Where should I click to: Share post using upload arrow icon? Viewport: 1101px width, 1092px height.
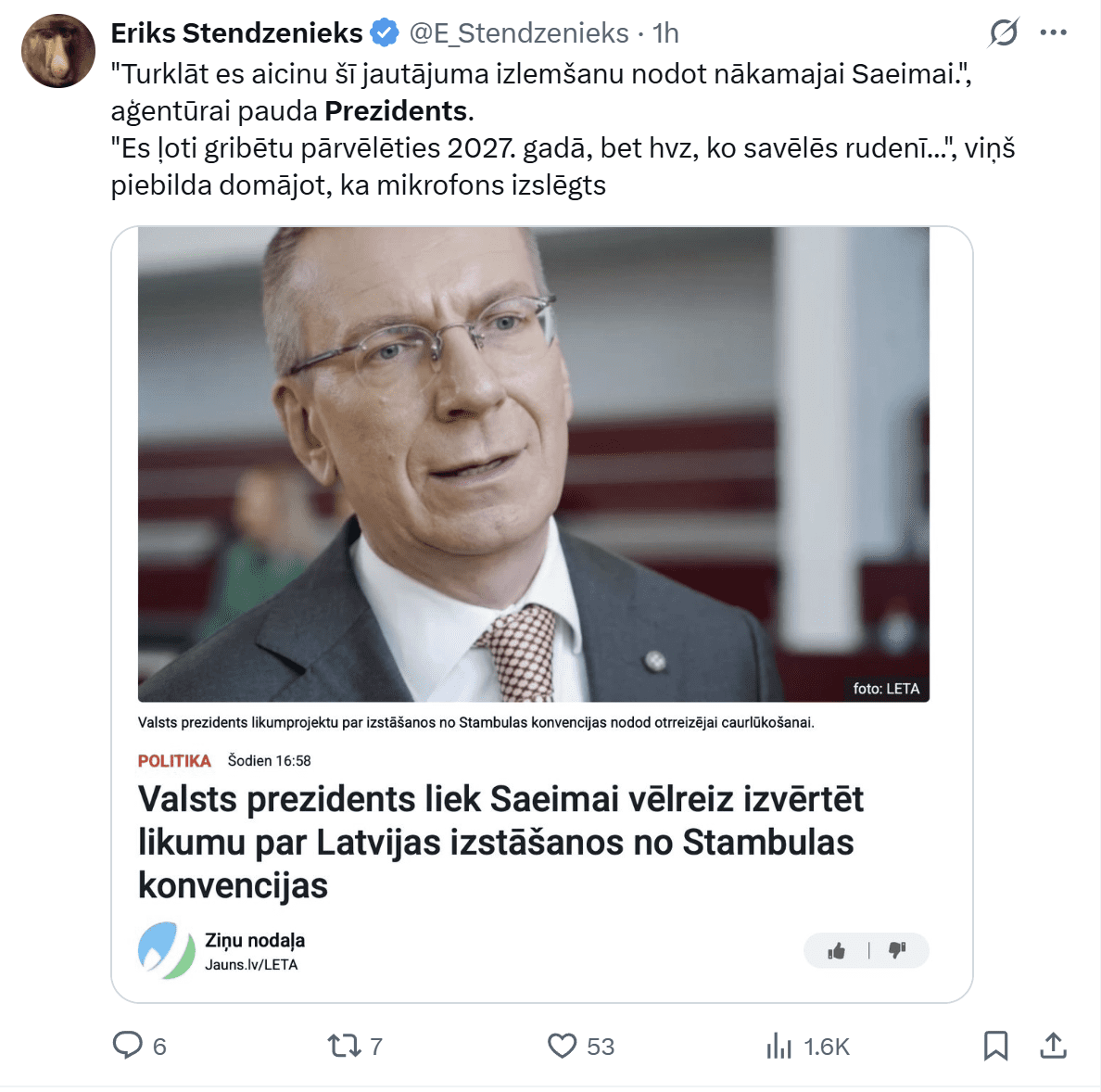(x=1053, y=1045)
